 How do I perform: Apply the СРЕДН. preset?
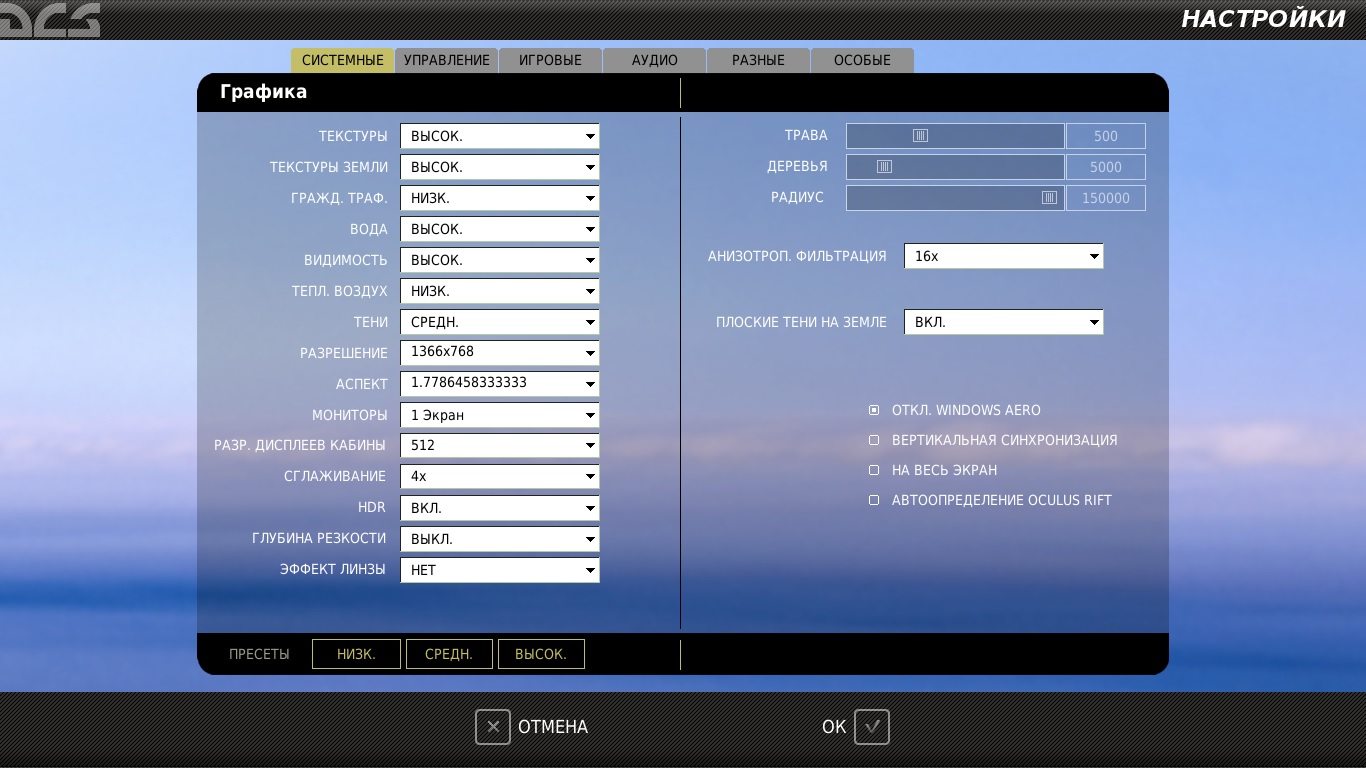point(449,654)
